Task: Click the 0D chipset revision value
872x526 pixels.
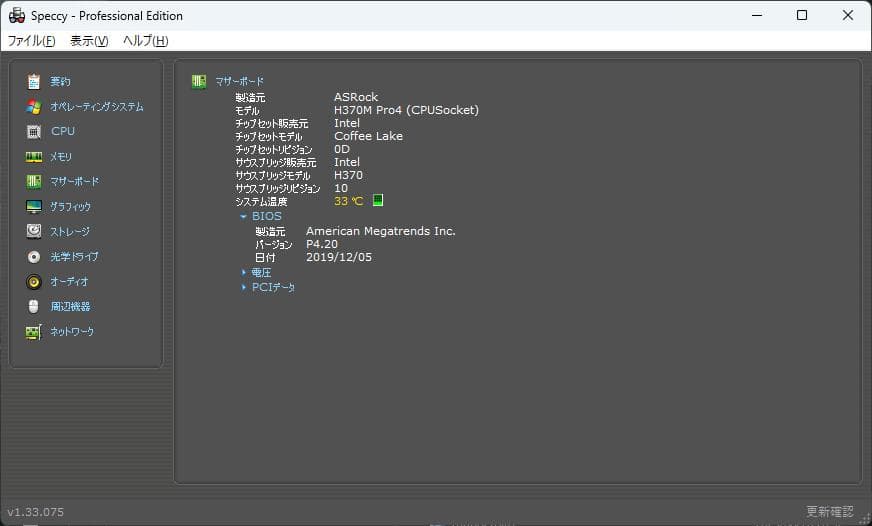Action: click(x=342, y=149)
